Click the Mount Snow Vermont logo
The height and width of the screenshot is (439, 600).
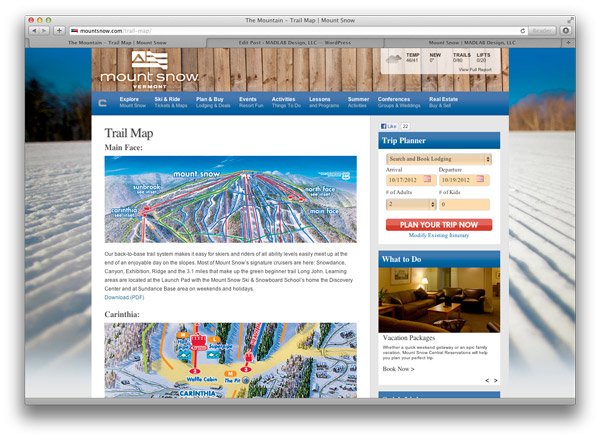click(149, 70)
